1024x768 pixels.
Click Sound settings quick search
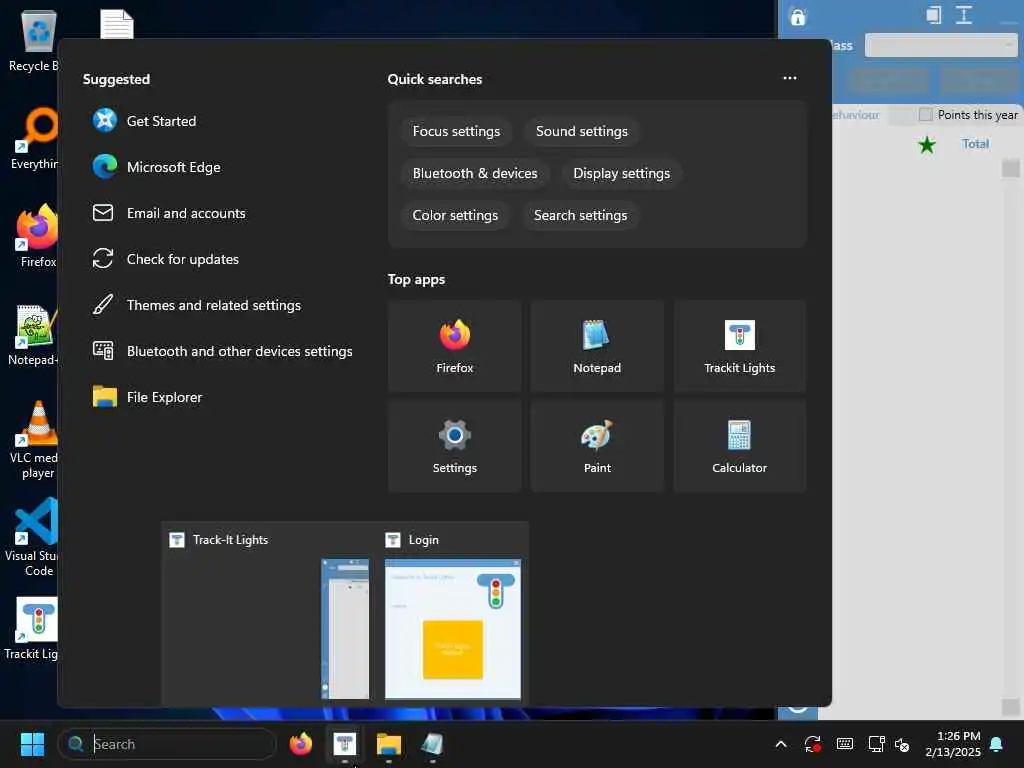pos(582,131)
